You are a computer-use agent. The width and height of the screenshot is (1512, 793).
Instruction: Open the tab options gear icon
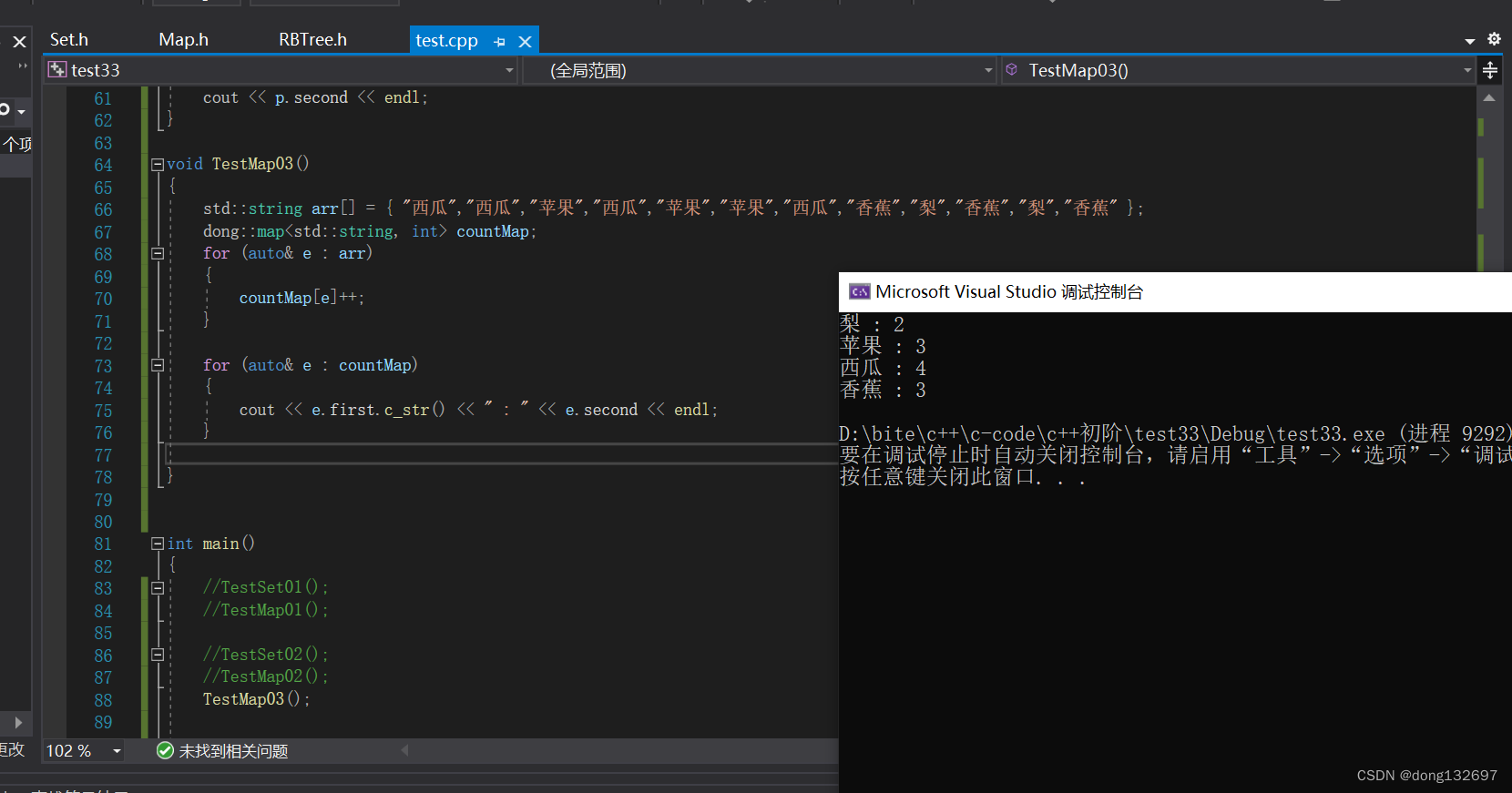coord(1494,39)
